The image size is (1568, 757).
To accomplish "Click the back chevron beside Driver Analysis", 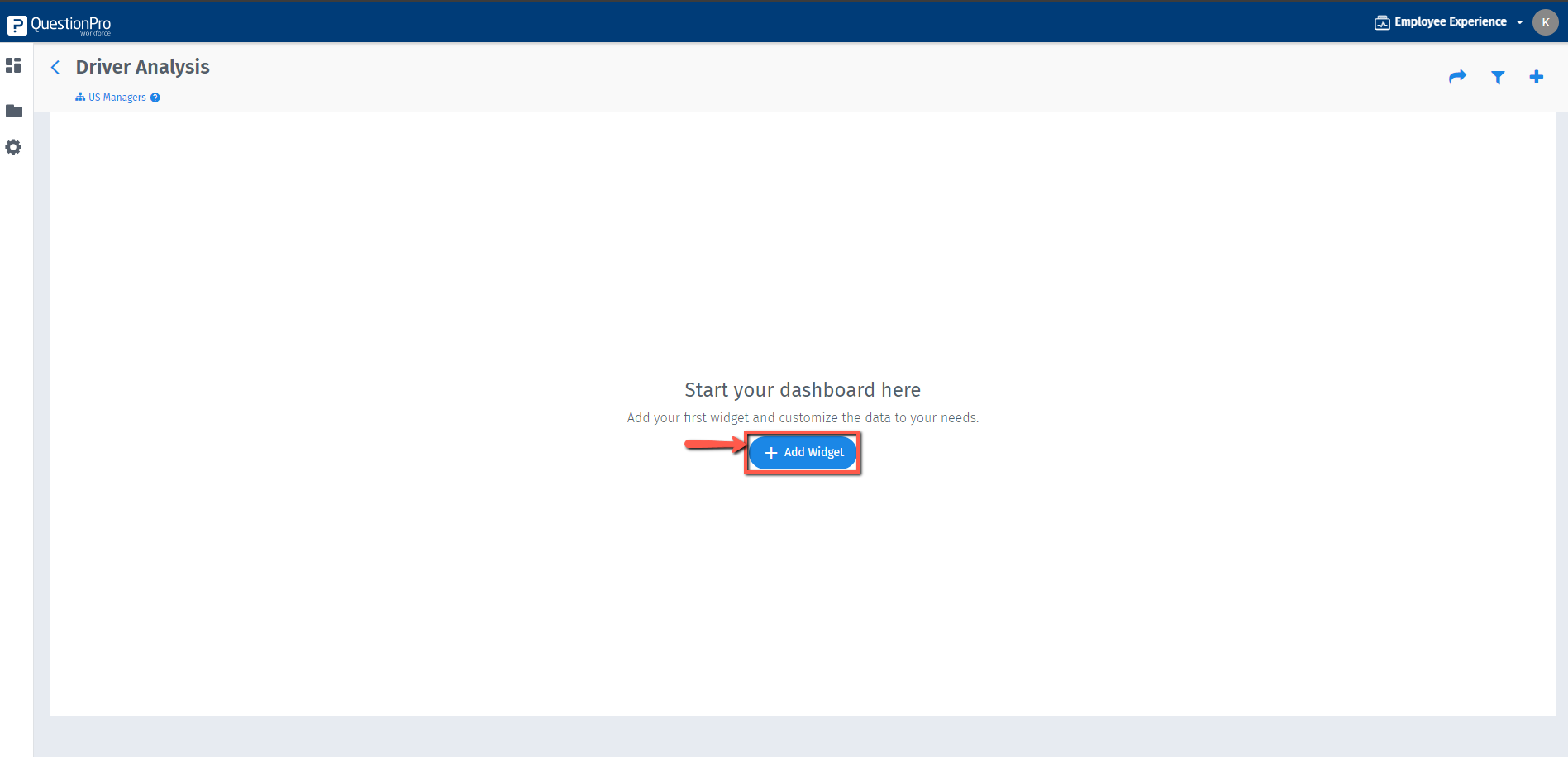I will [x=55, y=67].
